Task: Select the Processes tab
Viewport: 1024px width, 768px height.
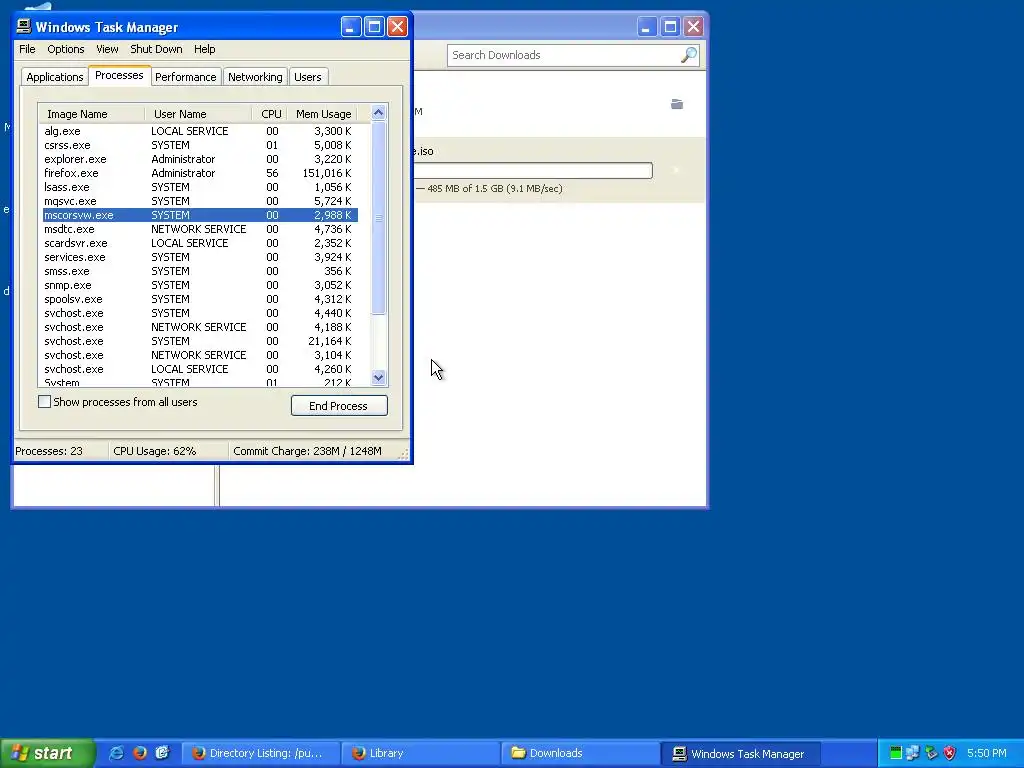Action: 119,75
